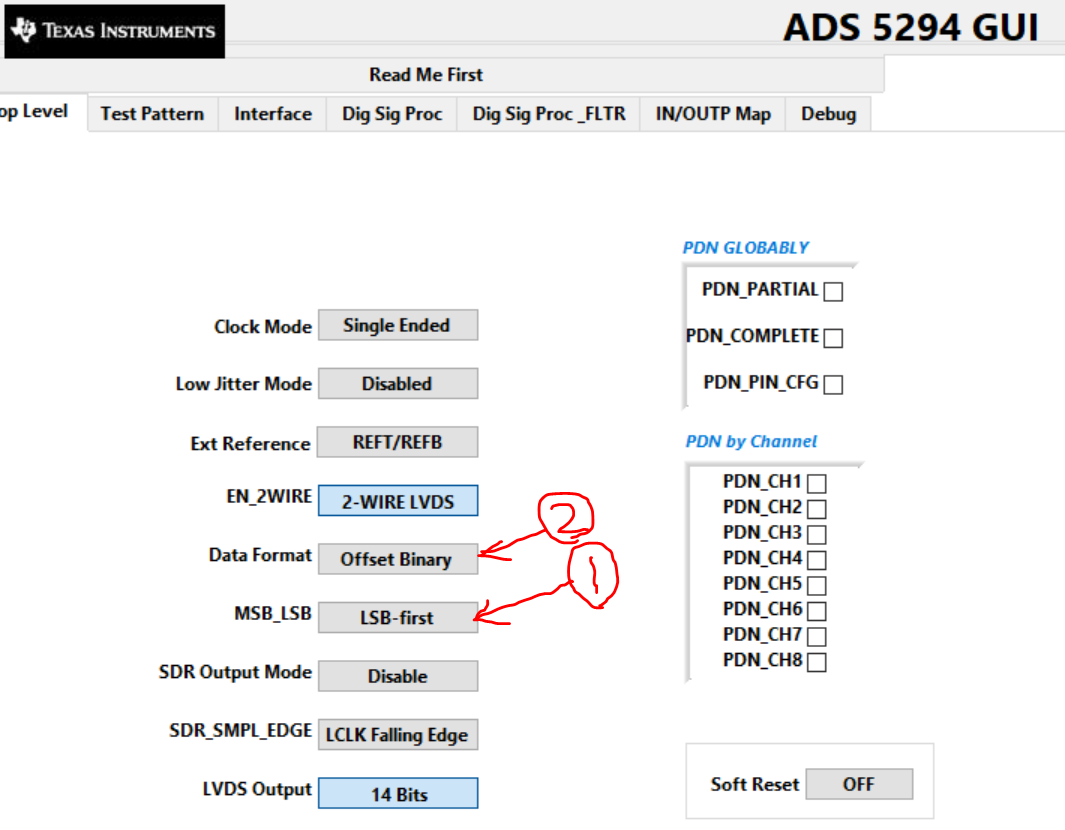Click the PDN by Channel heading

(751, 441)
